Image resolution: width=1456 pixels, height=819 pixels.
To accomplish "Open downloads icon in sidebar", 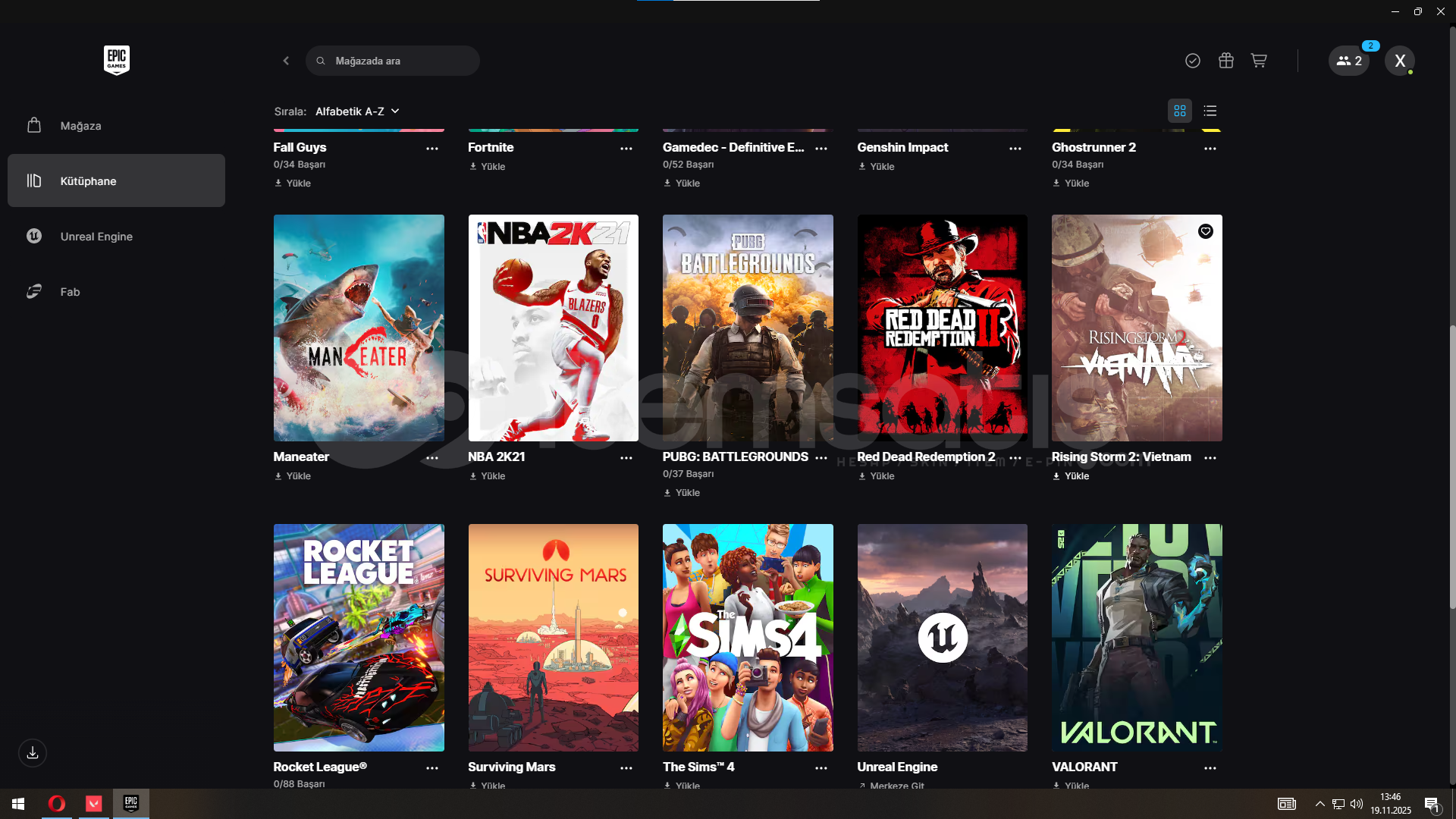I will pyautogui.click(x=33, y=753).
